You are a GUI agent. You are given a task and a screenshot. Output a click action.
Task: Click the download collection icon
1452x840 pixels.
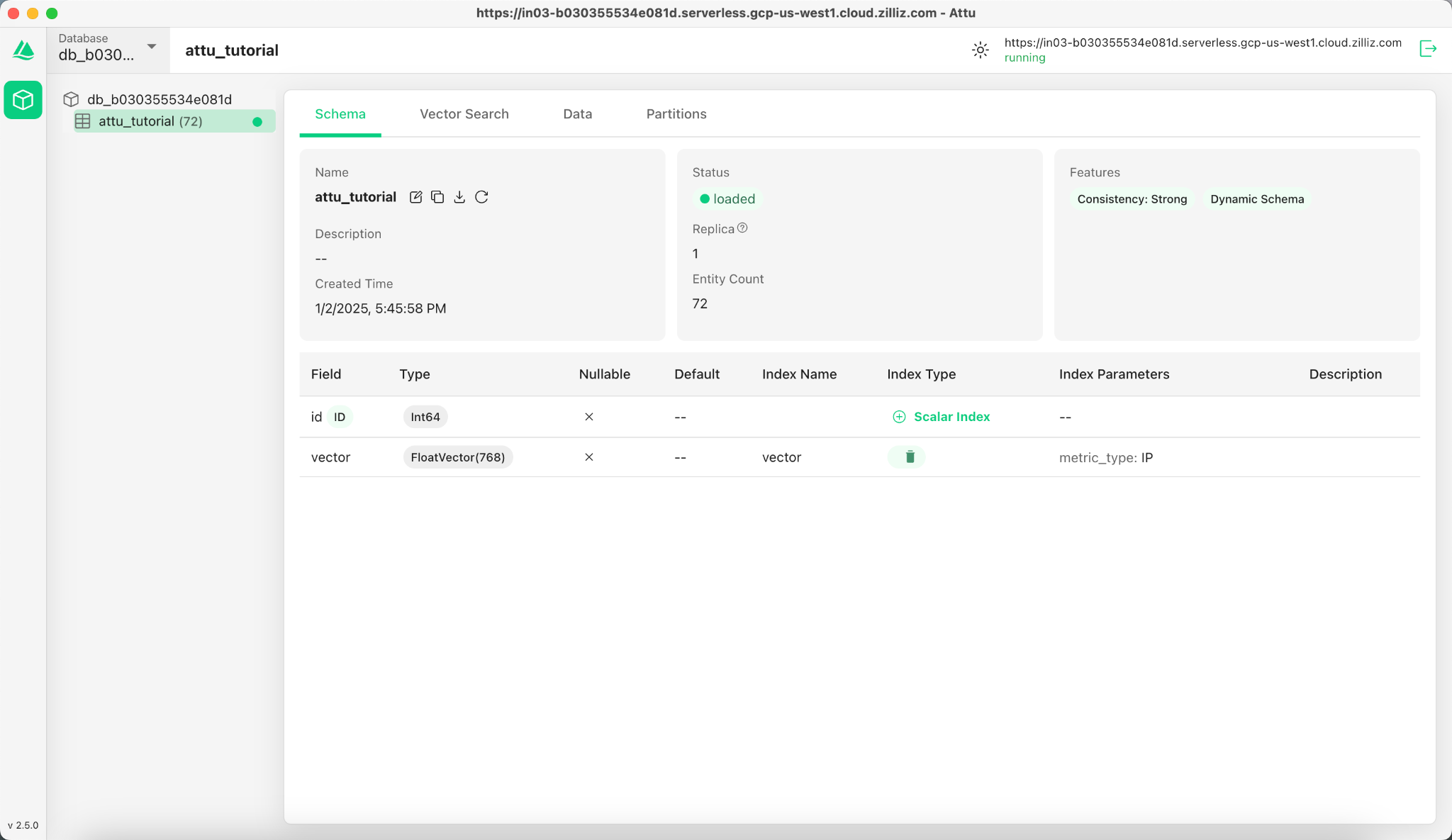click(x=459, y=197)
